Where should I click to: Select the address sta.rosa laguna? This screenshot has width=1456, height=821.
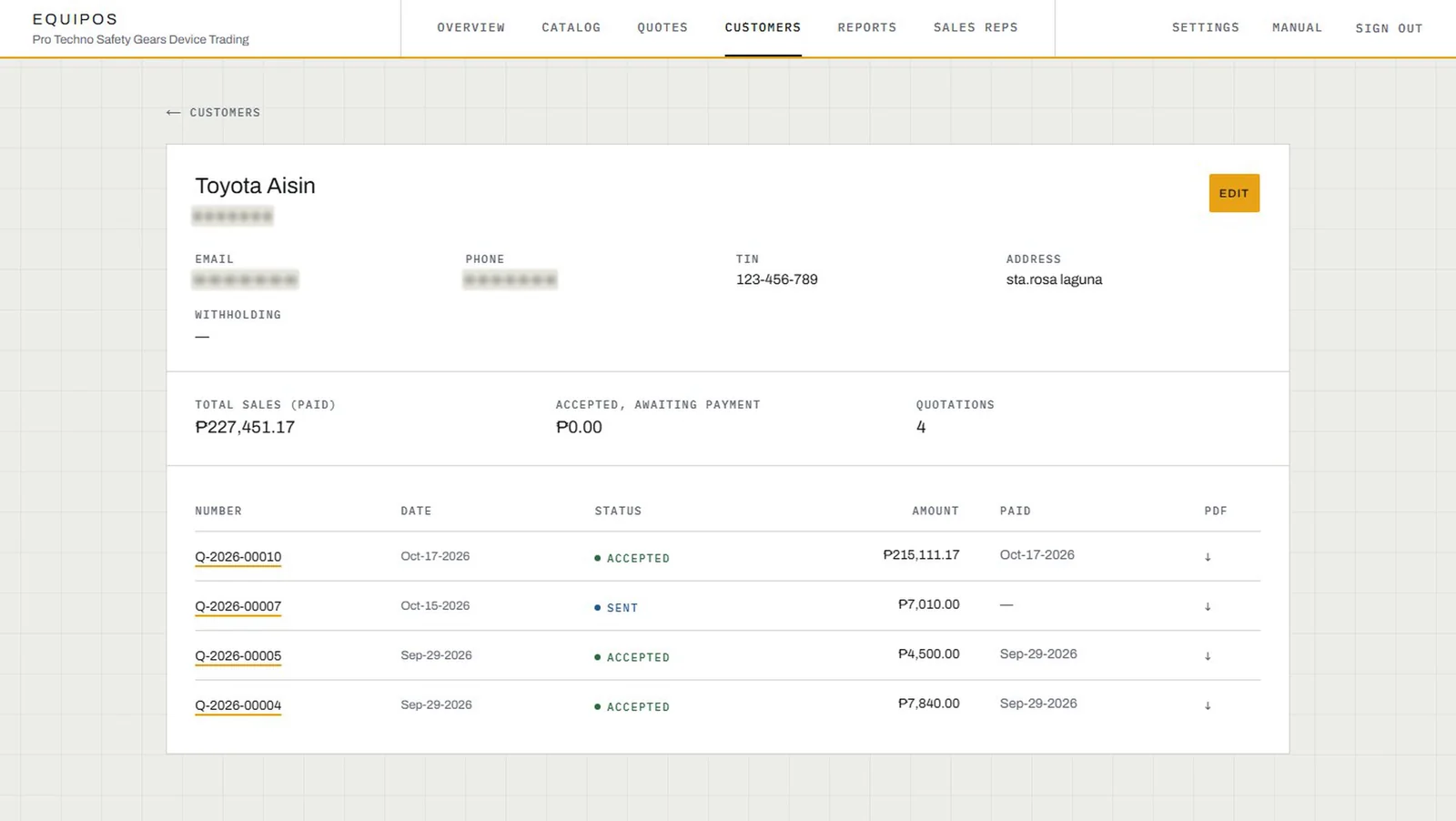tap(1054, 279)
